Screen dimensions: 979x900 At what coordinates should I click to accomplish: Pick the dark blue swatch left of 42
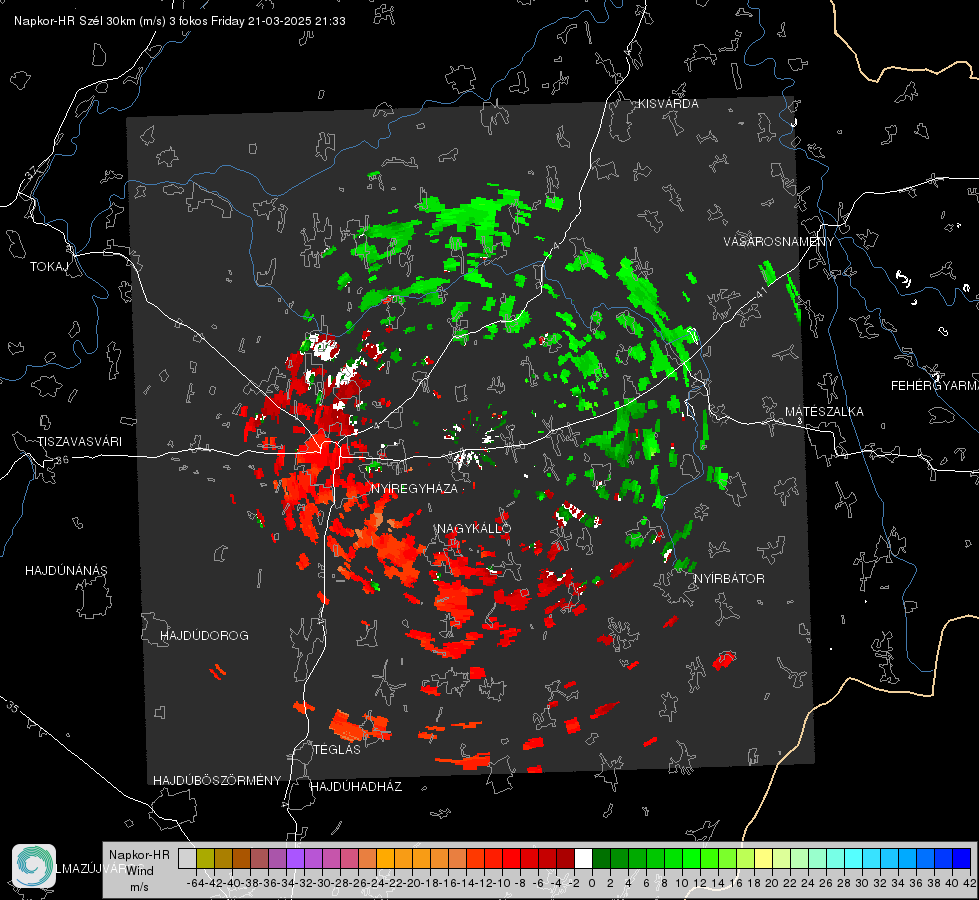pos(962,858)
